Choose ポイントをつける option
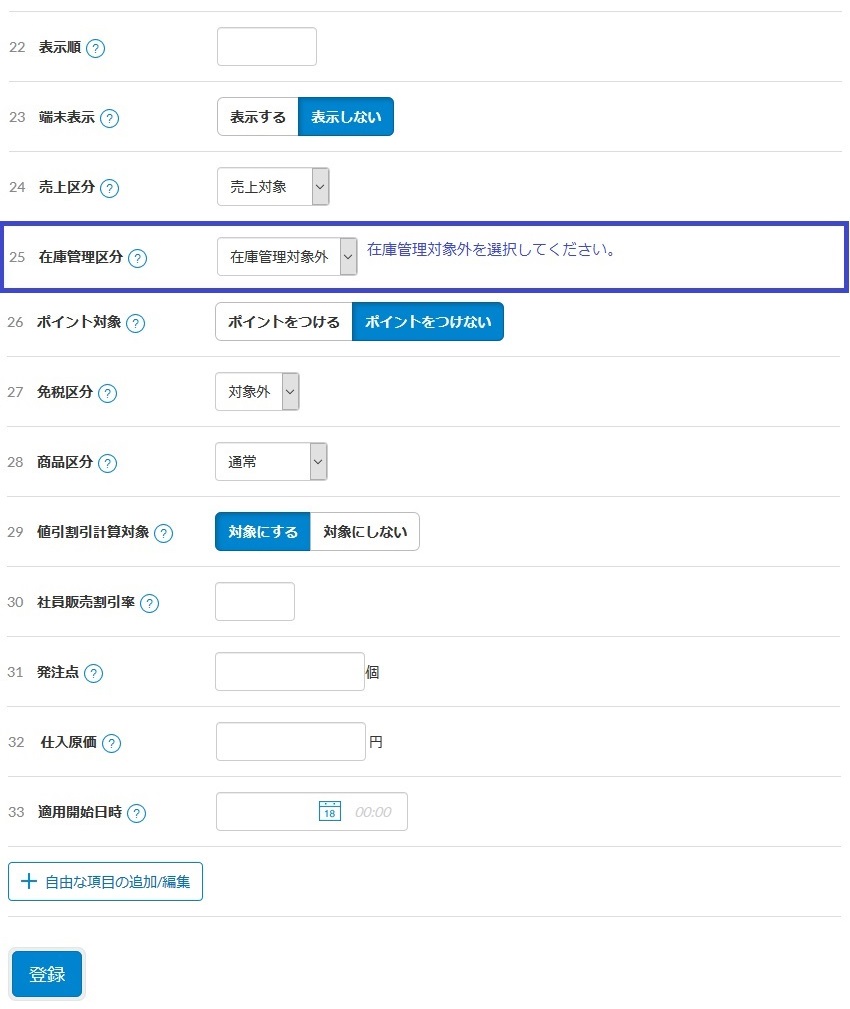This screenshot has height=1009, width=850. pyautogui.click(x=284, y=322)
